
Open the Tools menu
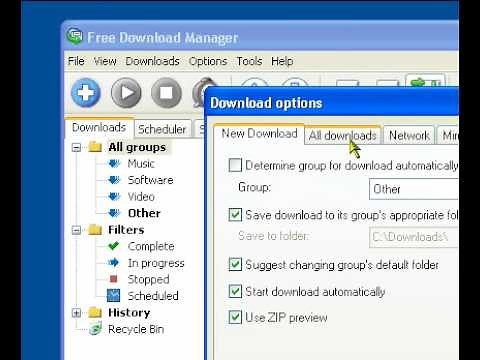(249, 61)
